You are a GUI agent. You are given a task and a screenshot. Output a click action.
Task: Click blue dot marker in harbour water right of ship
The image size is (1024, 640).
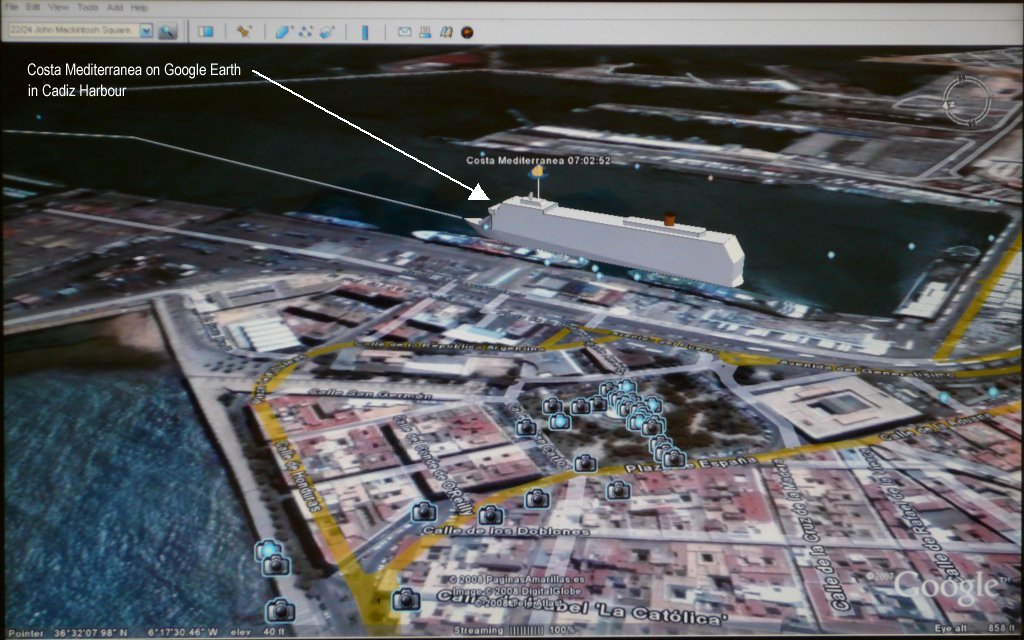pos(831,255)
